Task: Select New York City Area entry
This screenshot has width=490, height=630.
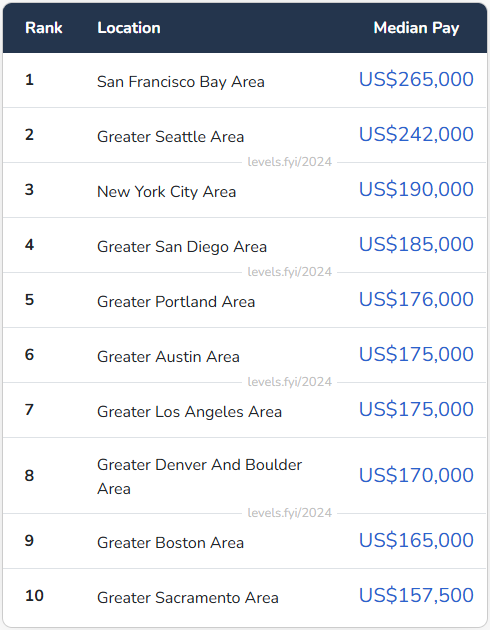Action: [x=167, y=192]
